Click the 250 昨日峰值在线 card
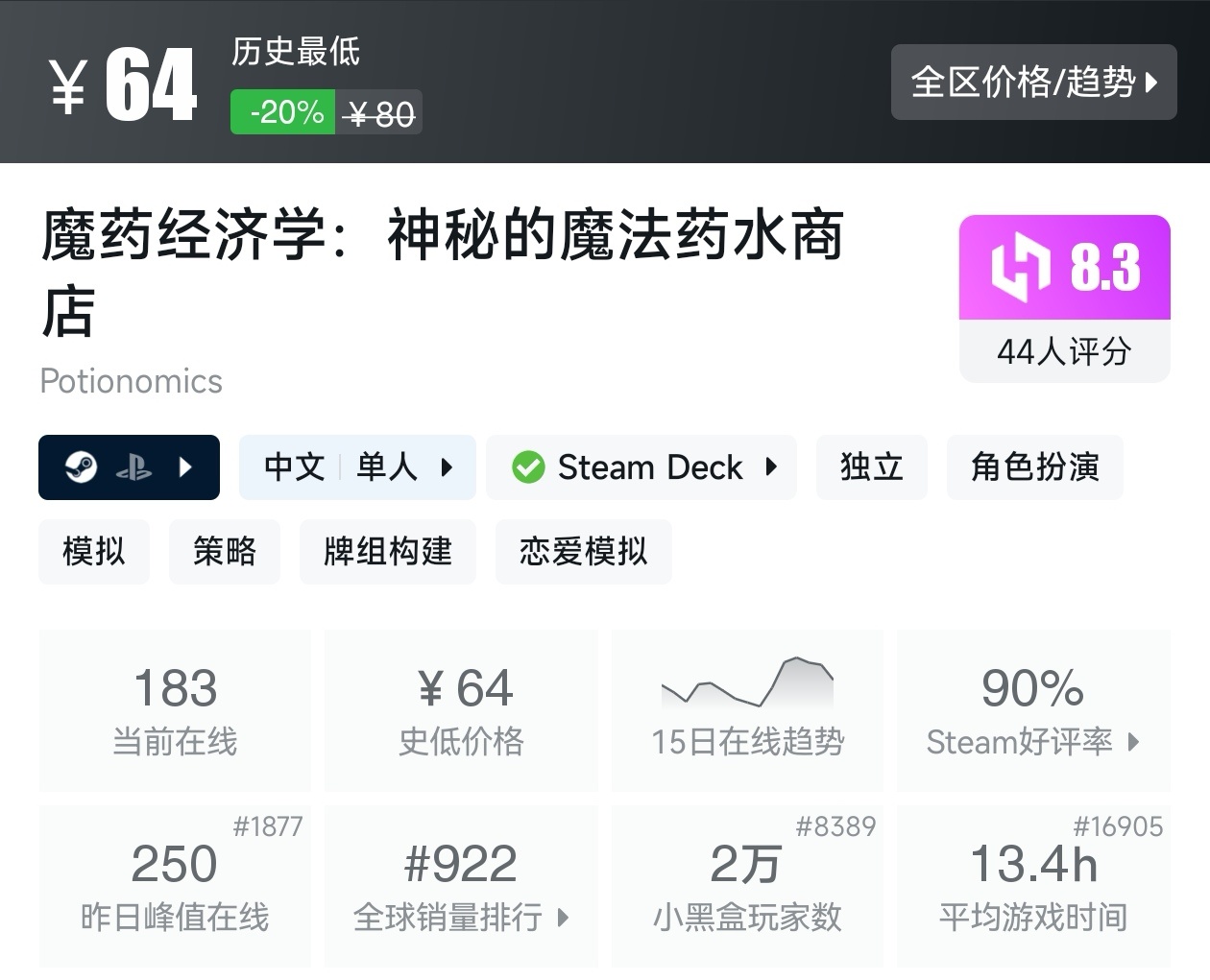This screenshot has width=1210, height=980. (175, 886)
